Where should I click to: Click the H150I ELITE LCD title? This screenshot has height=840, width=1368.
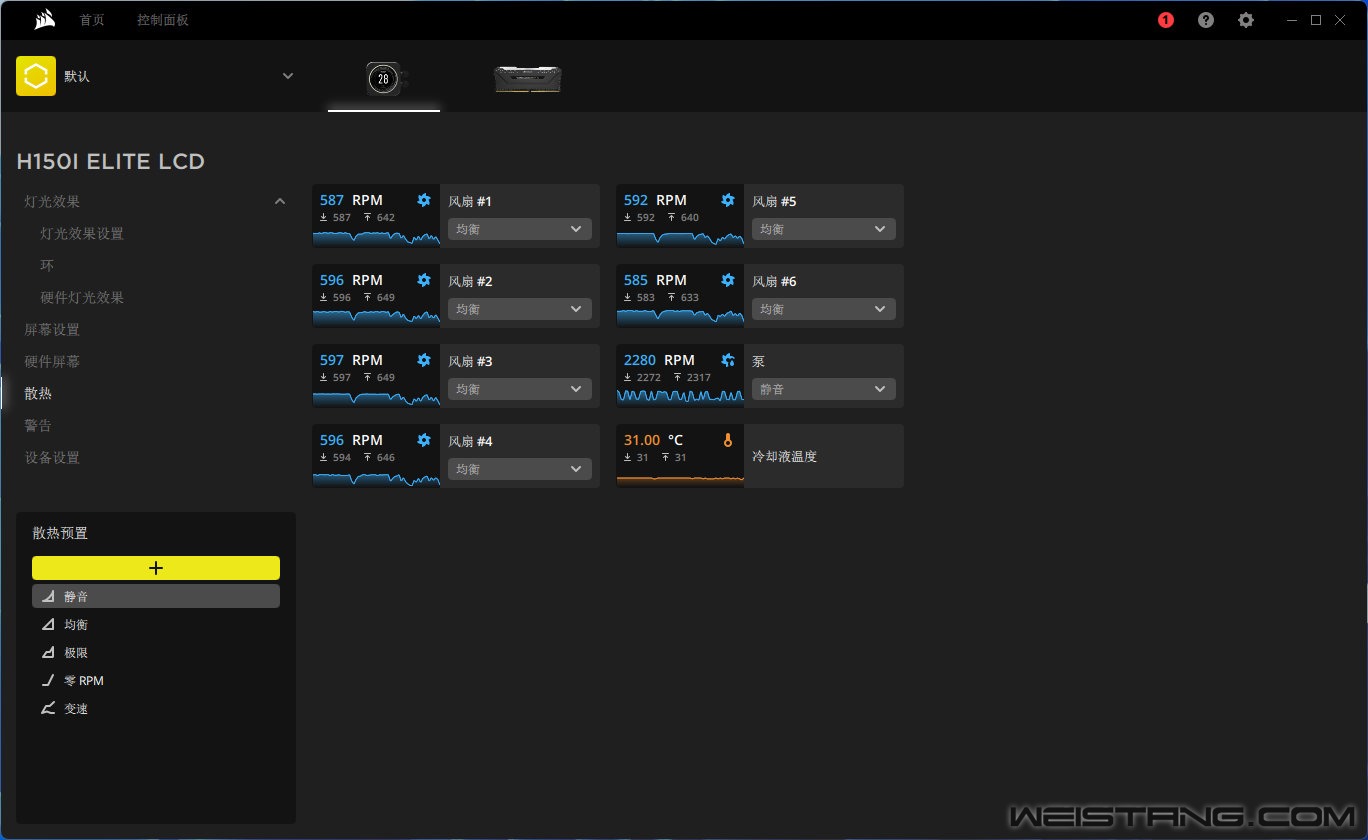pos(110,161)
